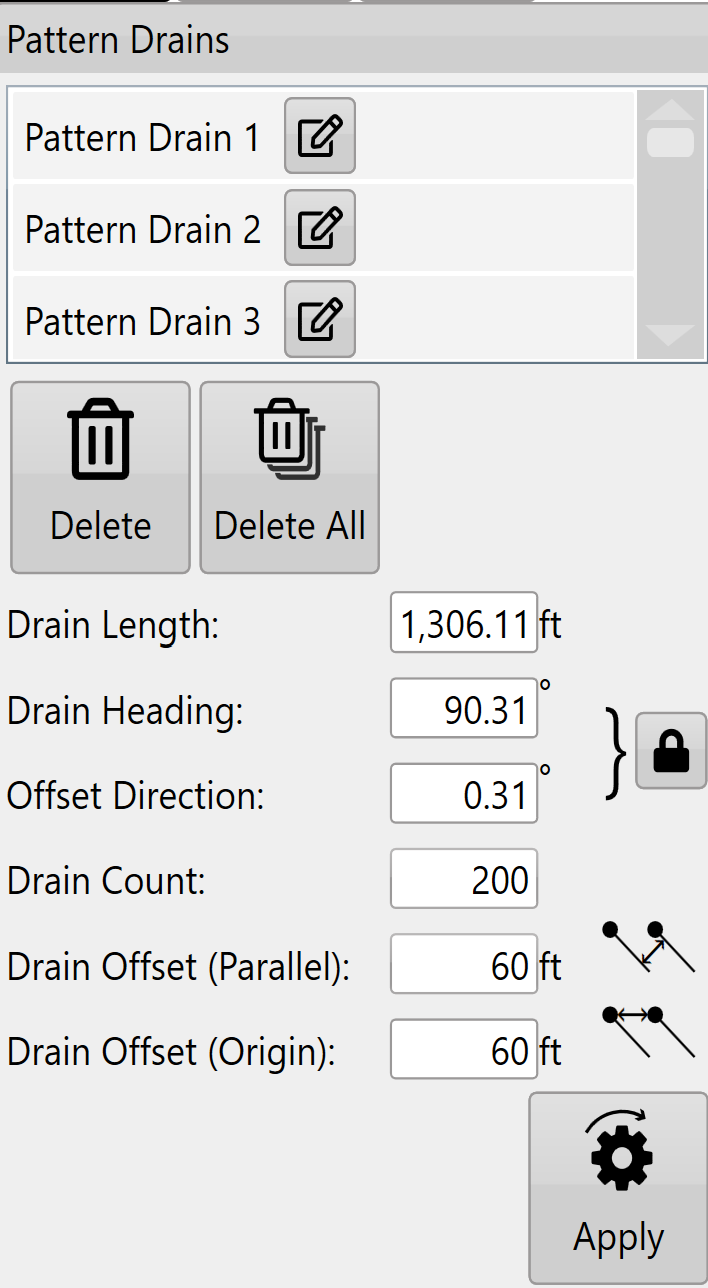This screenshot has width=708, height=1288.
Task: Delete the selected pattern drain
Action: (x=100, y=477)
